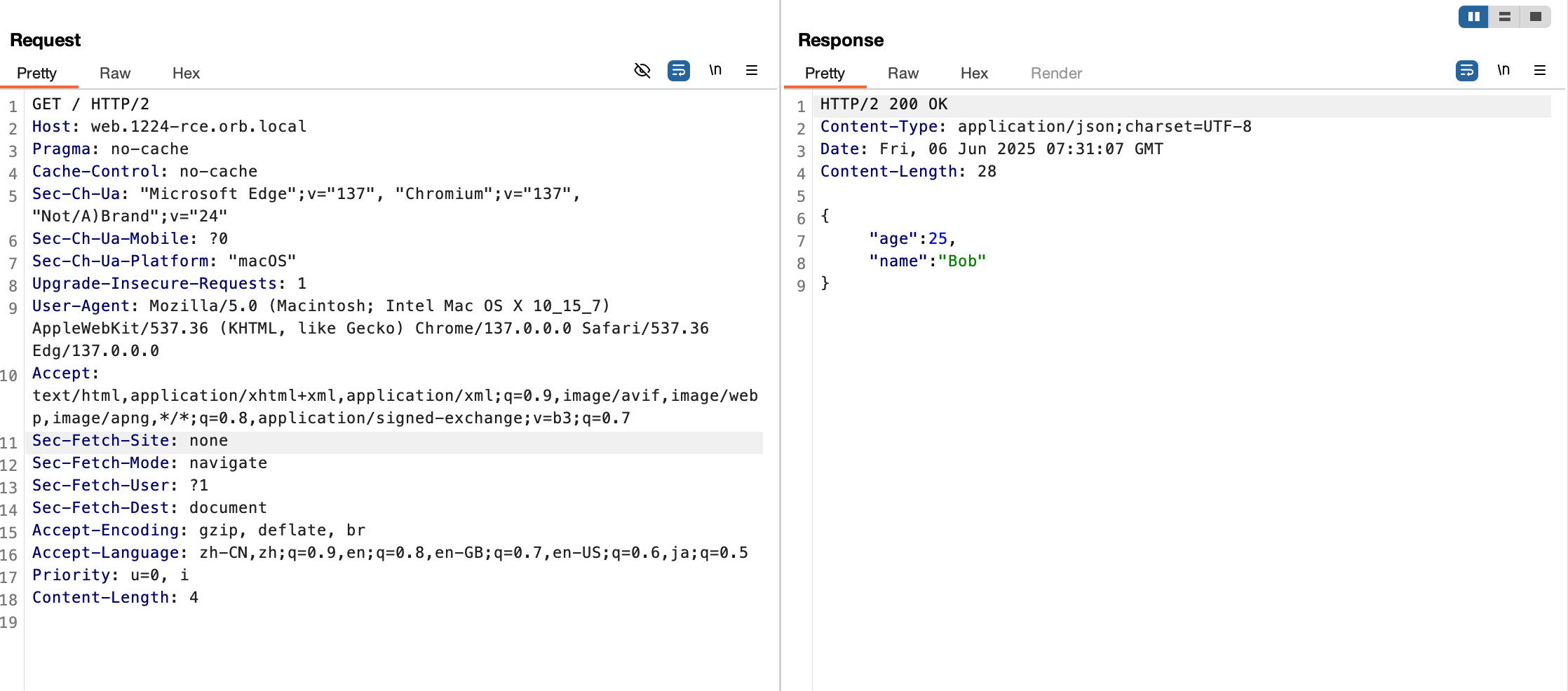Click the 'Sec-Fetch-Mode: navigate' line
This screenshot has width=1568, height=691.
click(149, 463)
